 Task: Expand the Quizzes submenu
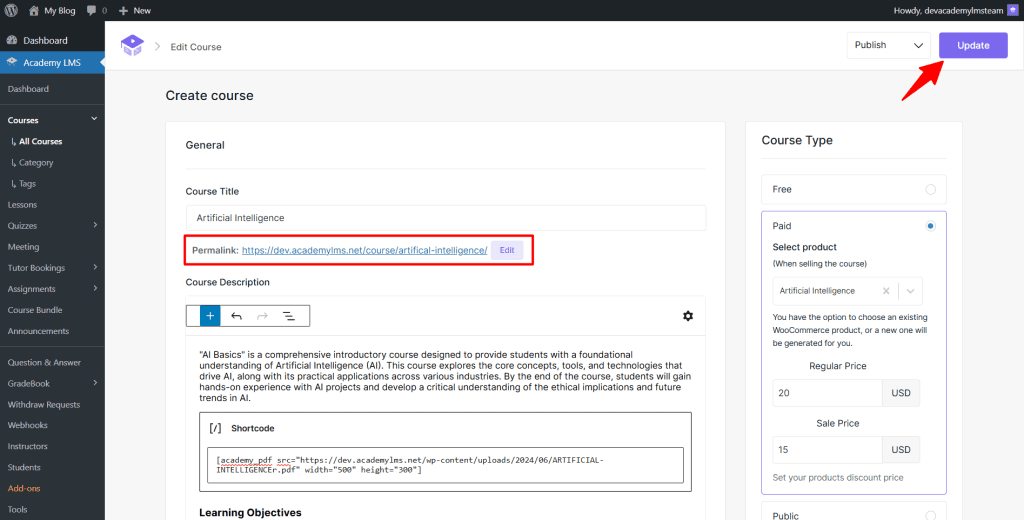point(95,226)
